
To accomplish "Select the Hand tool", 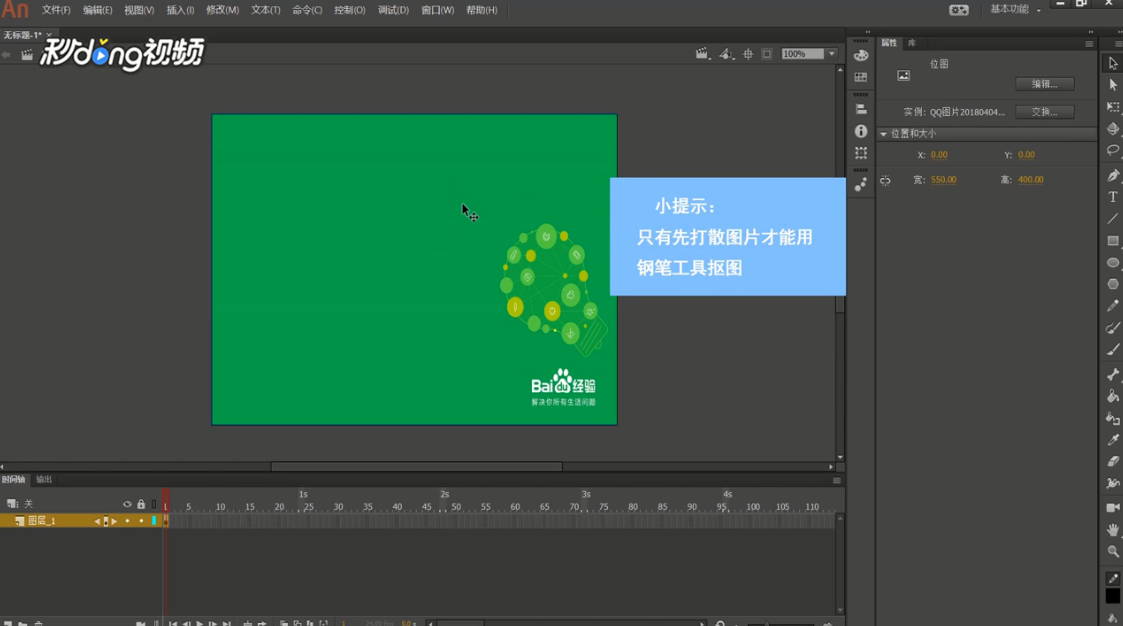I will [x=1112, y=530].
